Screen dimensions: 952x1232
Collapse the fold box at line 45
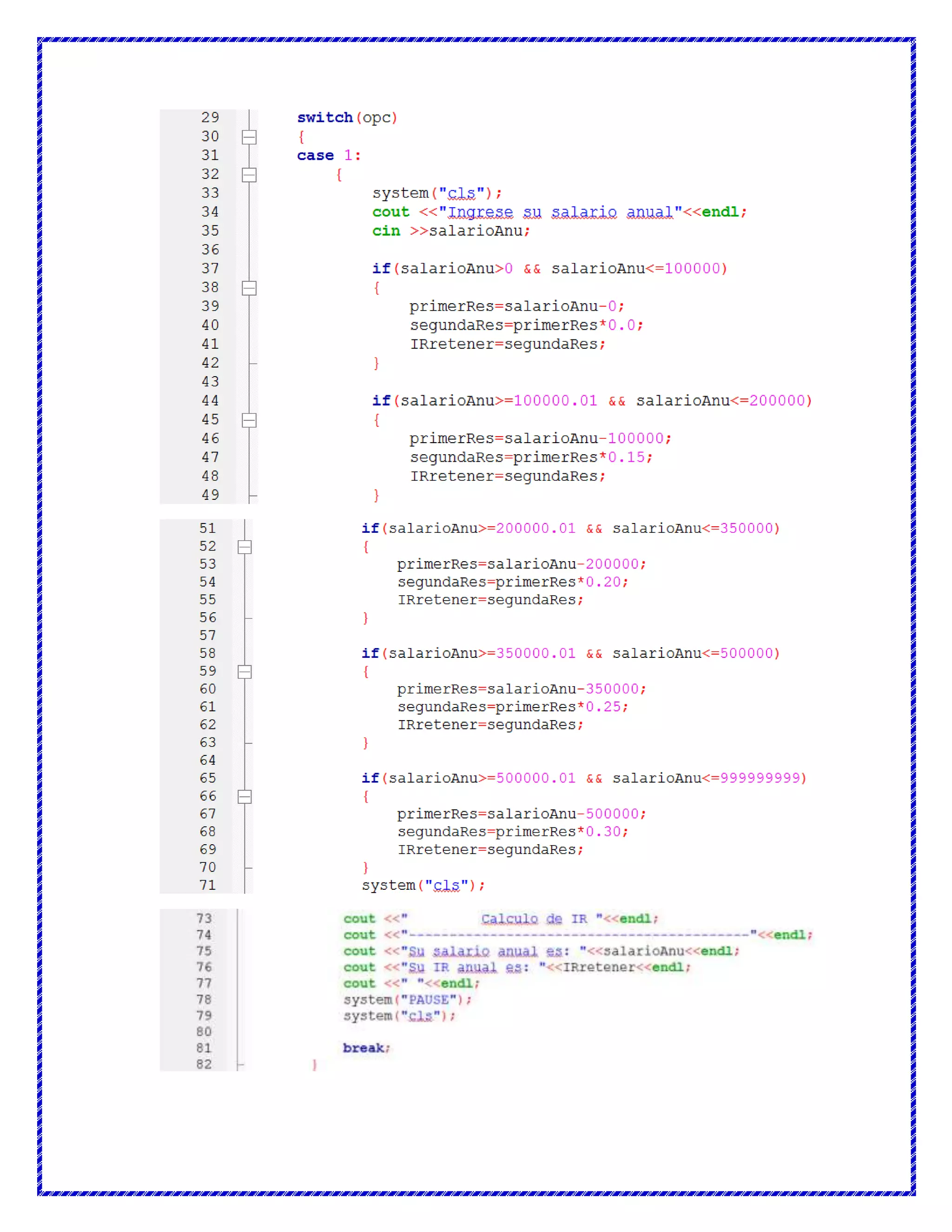[249, 420]
